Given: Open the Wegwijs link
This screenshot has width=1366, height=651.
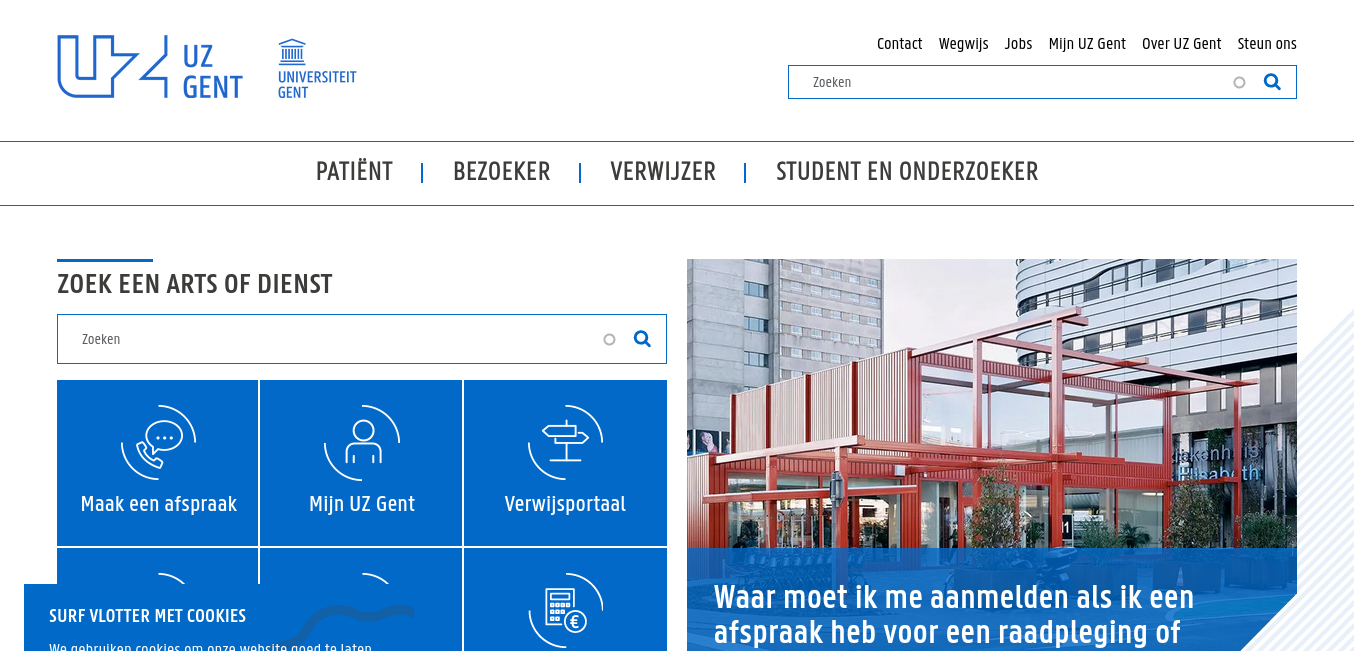Looking at the screenshot, I should (x=963, y=44).
